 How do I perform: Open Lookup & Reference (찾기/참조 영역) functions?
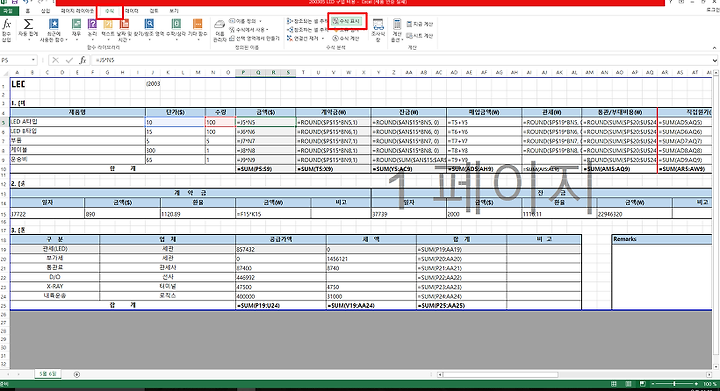click(149, 30)
